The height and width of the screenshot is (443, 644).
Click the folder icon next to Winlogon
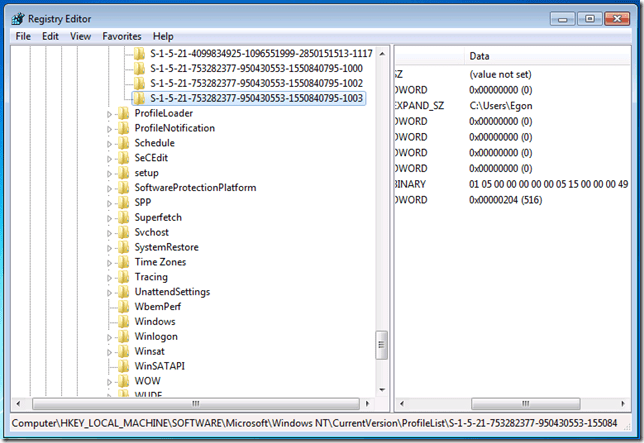(x=124, y=337)
